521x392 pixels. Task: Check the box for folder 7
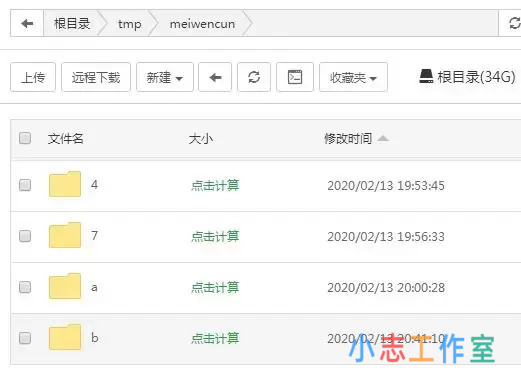coord(25,236)
